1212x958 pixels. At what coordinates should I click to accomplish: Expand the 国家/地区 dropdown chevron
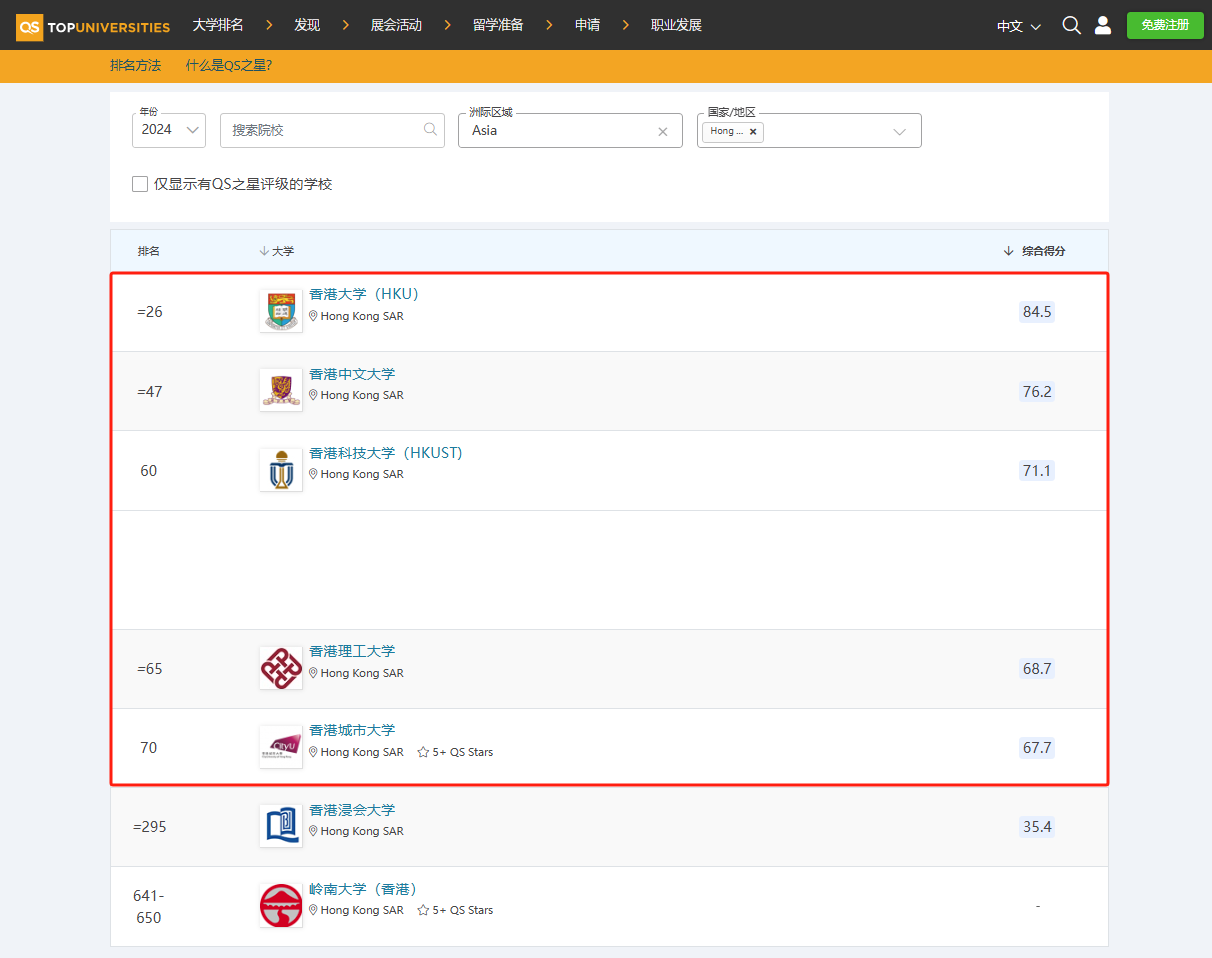point(899,132)
